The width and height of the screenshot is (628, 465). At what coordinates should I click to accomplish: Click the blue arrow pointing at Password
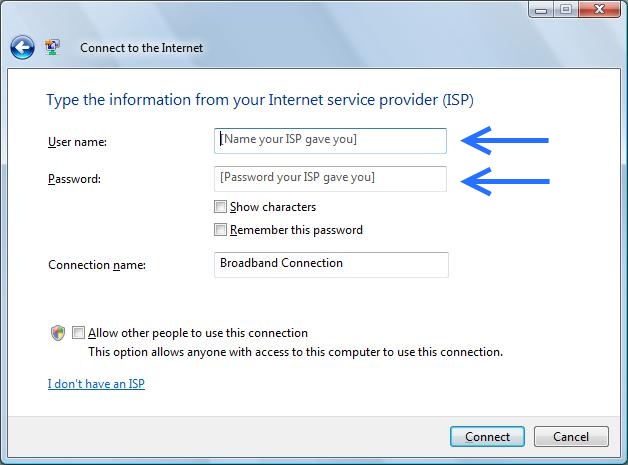pyautogui.click(x=506, y=180)
